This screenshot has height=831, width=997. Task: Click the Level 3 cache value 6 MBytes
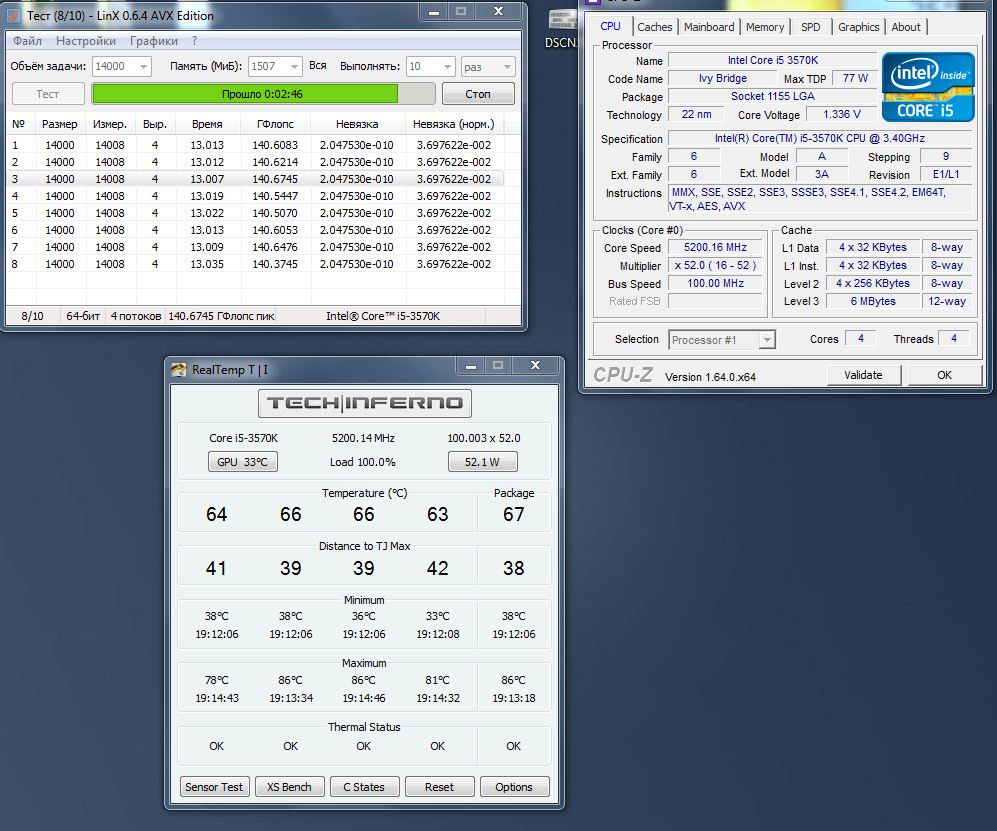tap(873, 301)
